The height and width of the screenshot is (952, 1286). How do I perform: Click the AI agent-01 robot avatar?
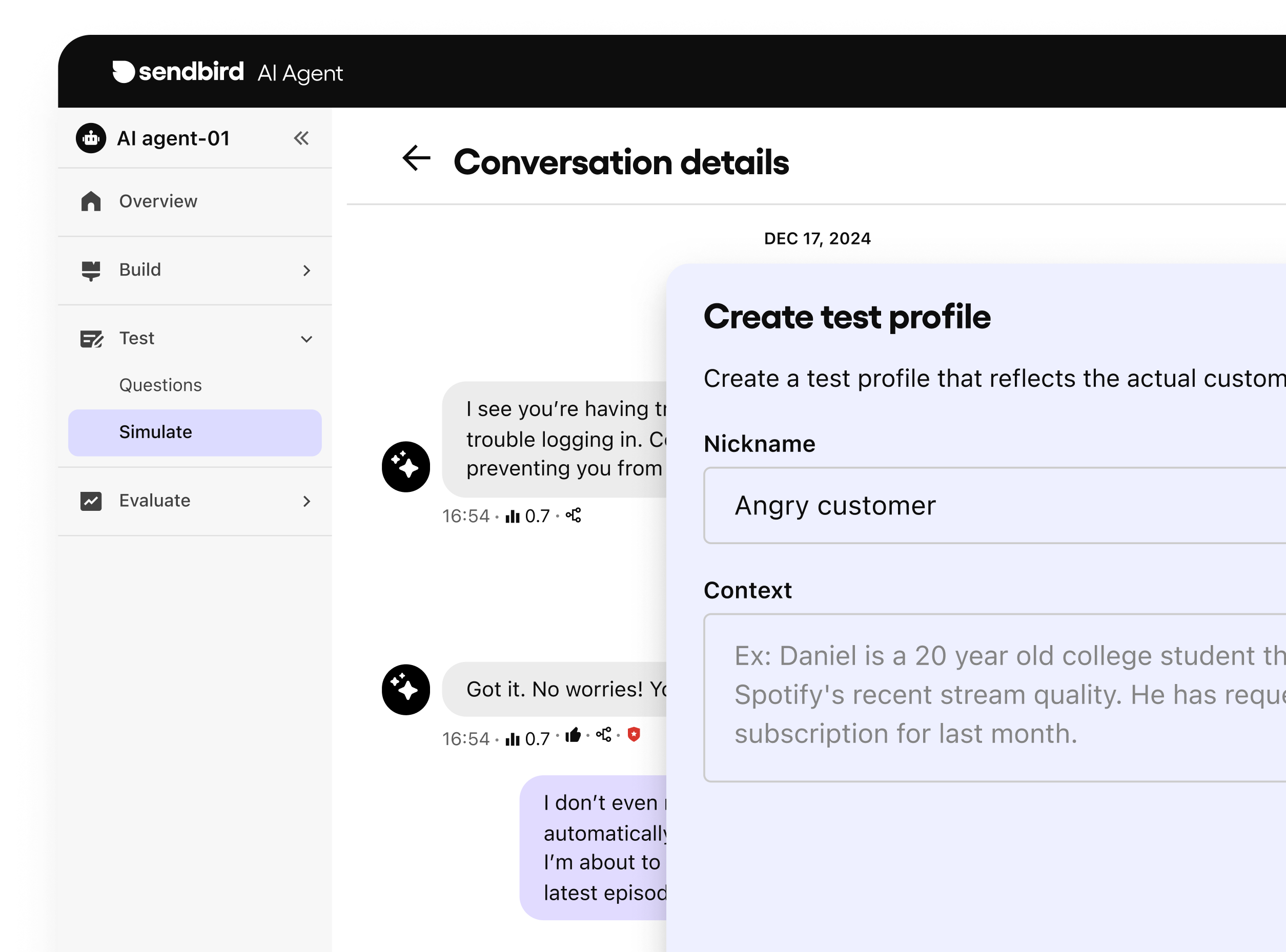(91, 138)
